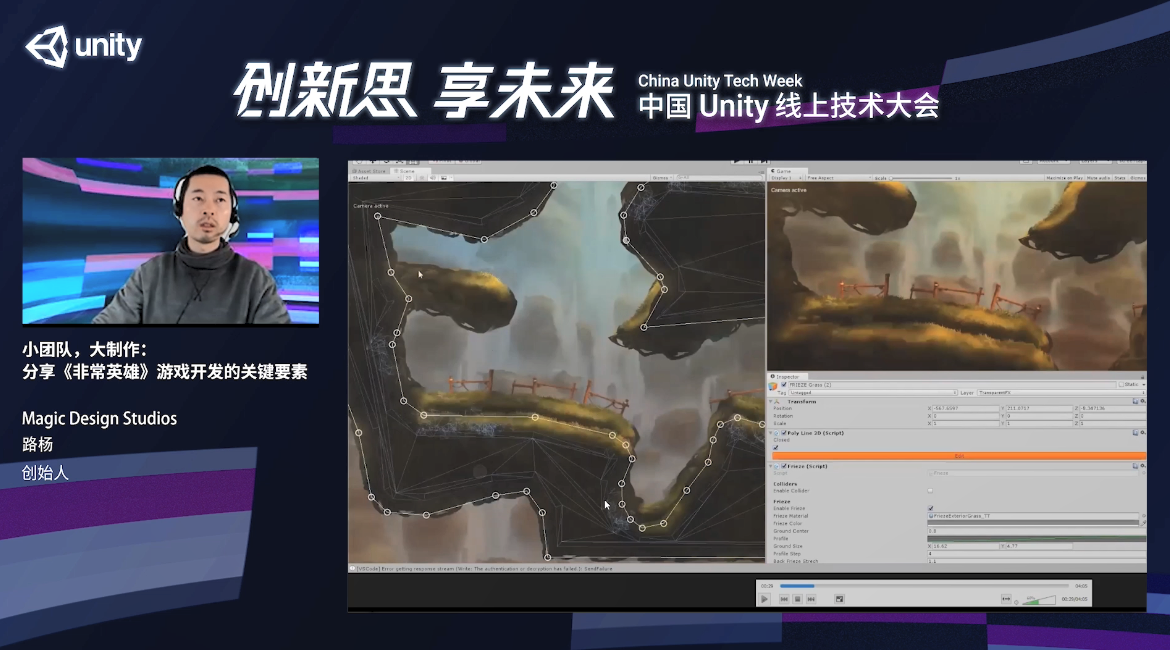
Task: Adjust the Game view Scale slider
Action: tap(921, 178)
